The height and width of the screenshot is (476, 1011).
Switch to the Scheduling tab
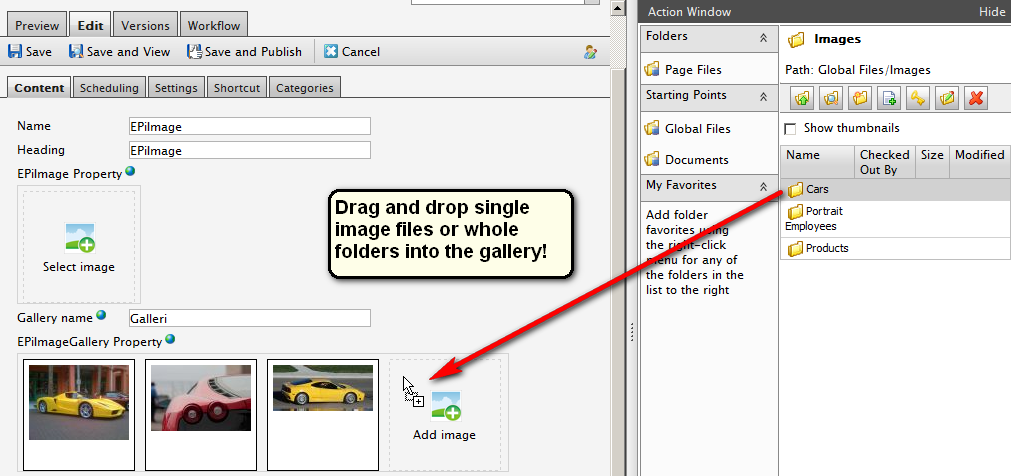(109, 88)
